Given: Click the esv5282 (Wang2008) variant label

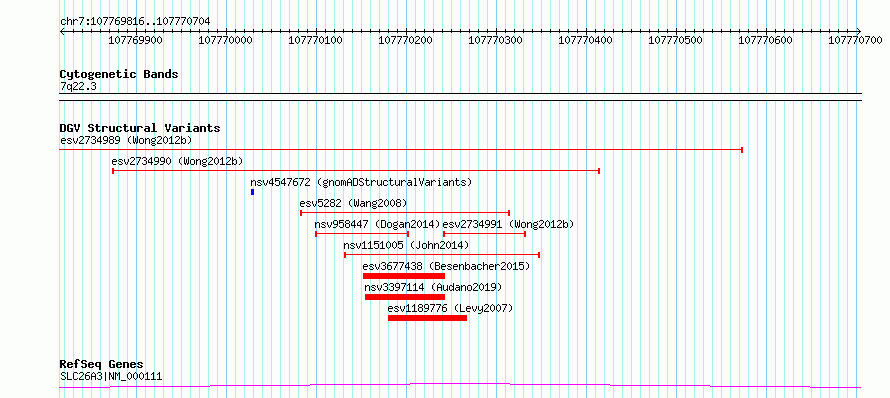Looking at the screenshot, I should 353,203.
